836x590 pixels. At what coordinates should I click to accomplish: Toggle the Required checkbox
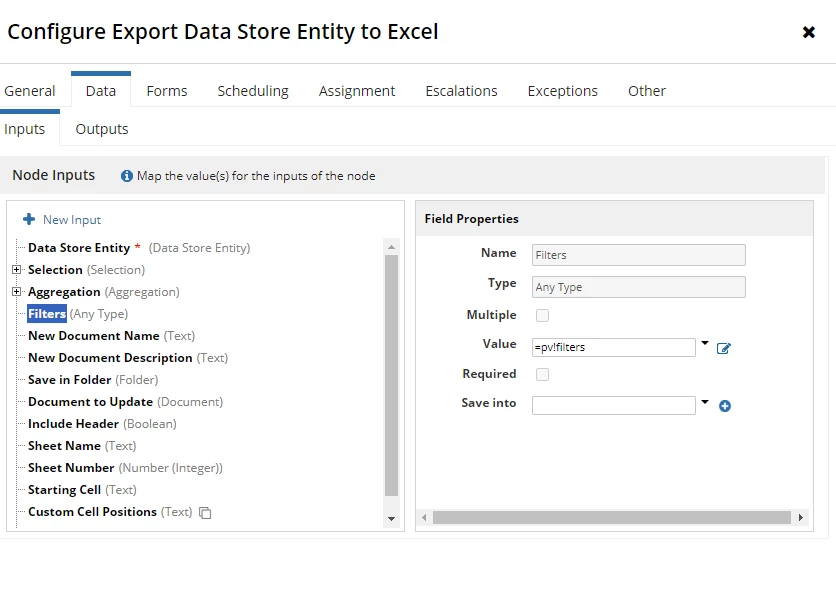[x=542, y=374]
